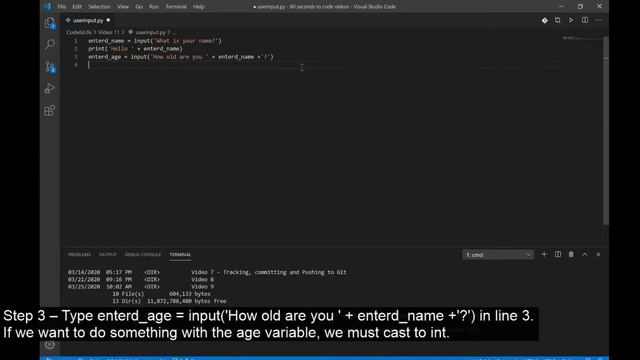Click the Python file icon on userinput.py tab
The width and height of the screenshot is (640, 360).
68,20
